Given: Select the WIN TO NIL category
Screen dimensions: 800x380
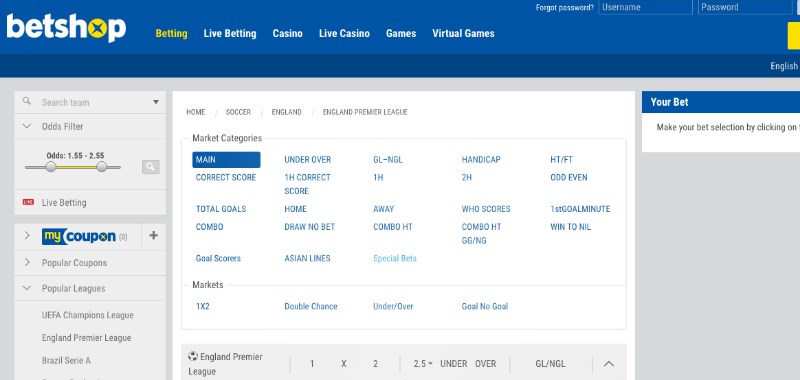Looking at the screenshot, I should (x=570, y=227).
